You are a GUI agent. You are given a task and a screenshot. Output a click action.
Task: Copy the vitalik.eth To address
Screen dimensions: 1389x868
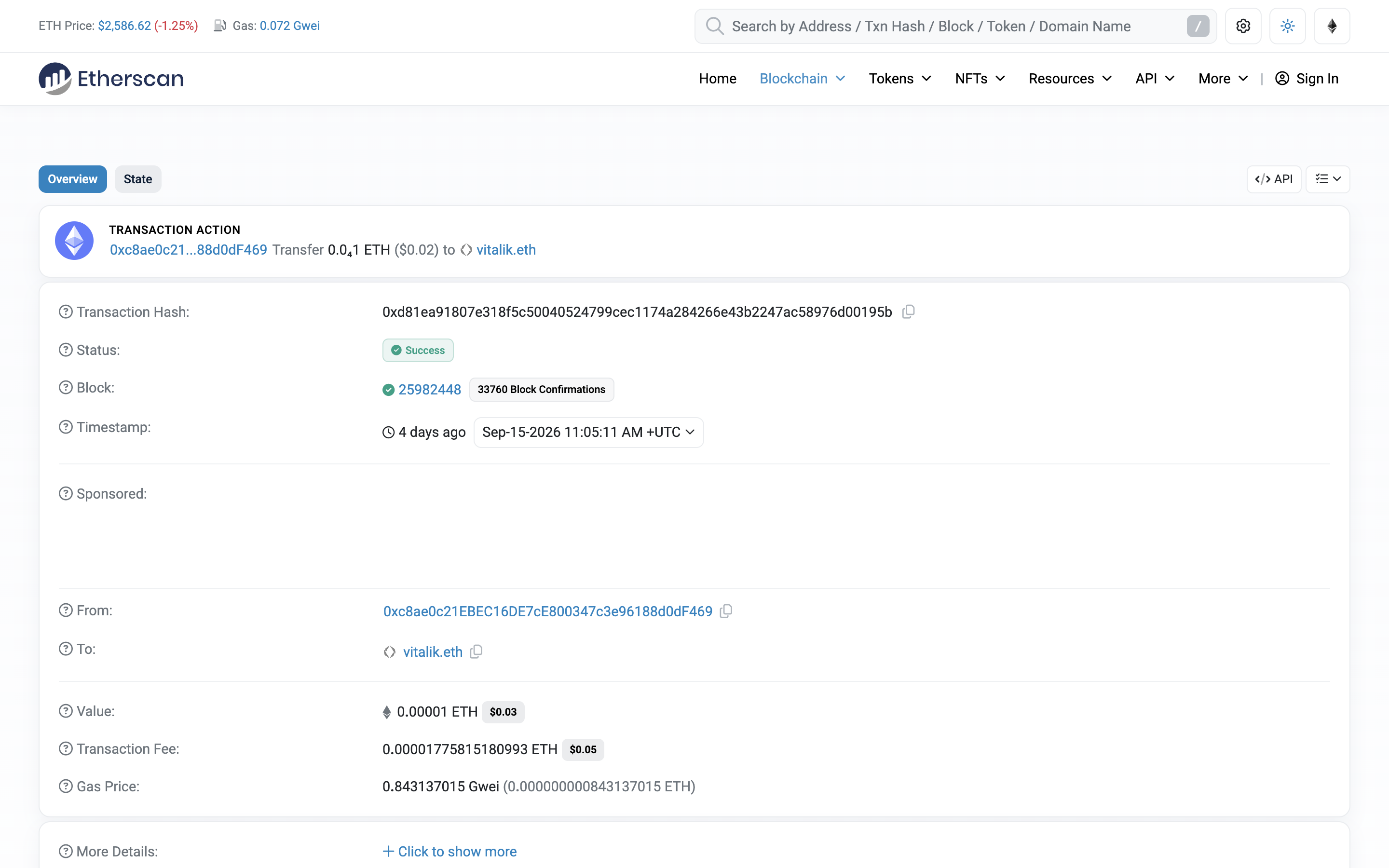(x=476, y=651)
